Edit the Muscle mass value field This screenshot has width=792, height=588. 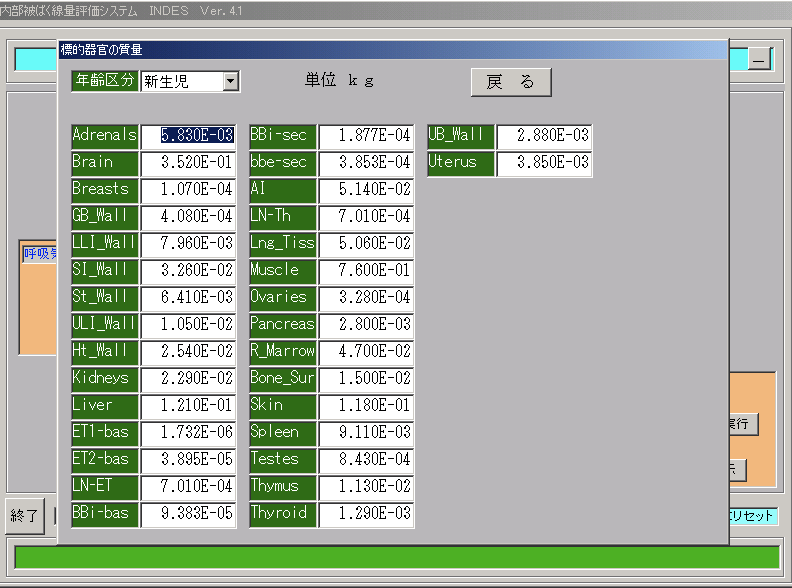click(x=366, y=270)
